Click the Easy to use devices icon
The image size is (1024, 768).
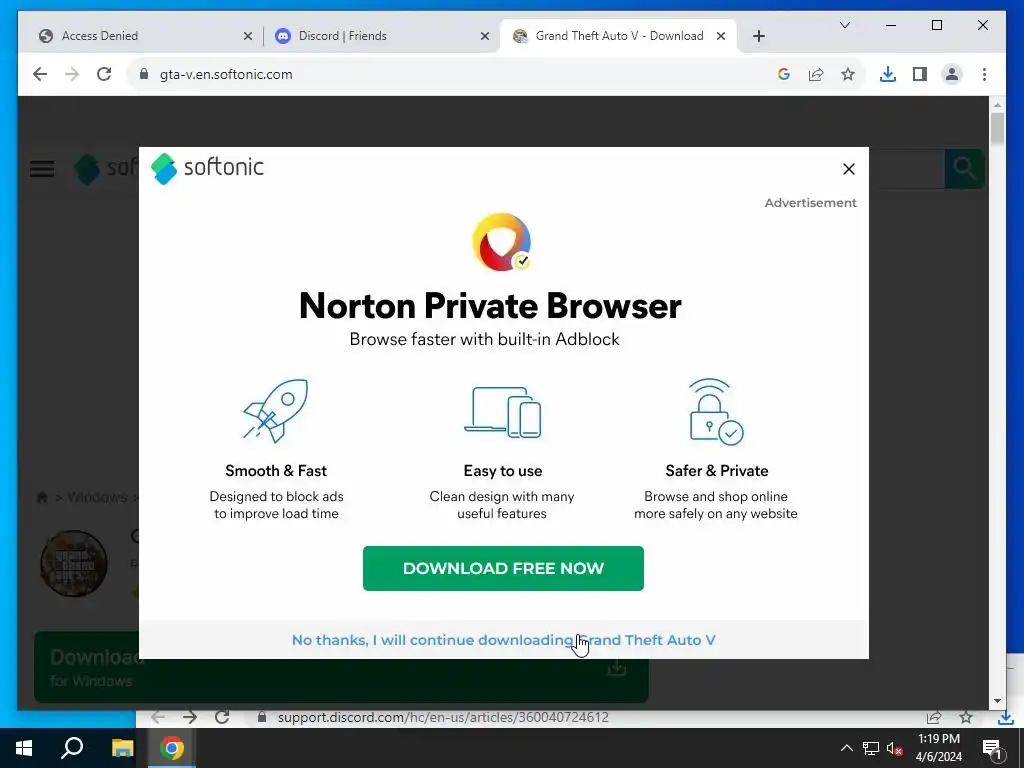tap(502, 412)
